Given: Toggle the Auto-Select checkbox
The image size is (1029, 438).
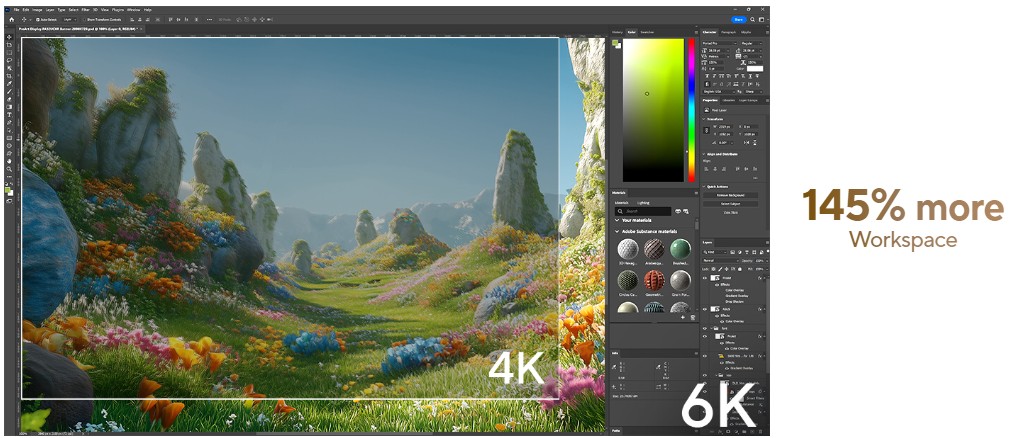Looking at the screenshot, I should point(37,19).
